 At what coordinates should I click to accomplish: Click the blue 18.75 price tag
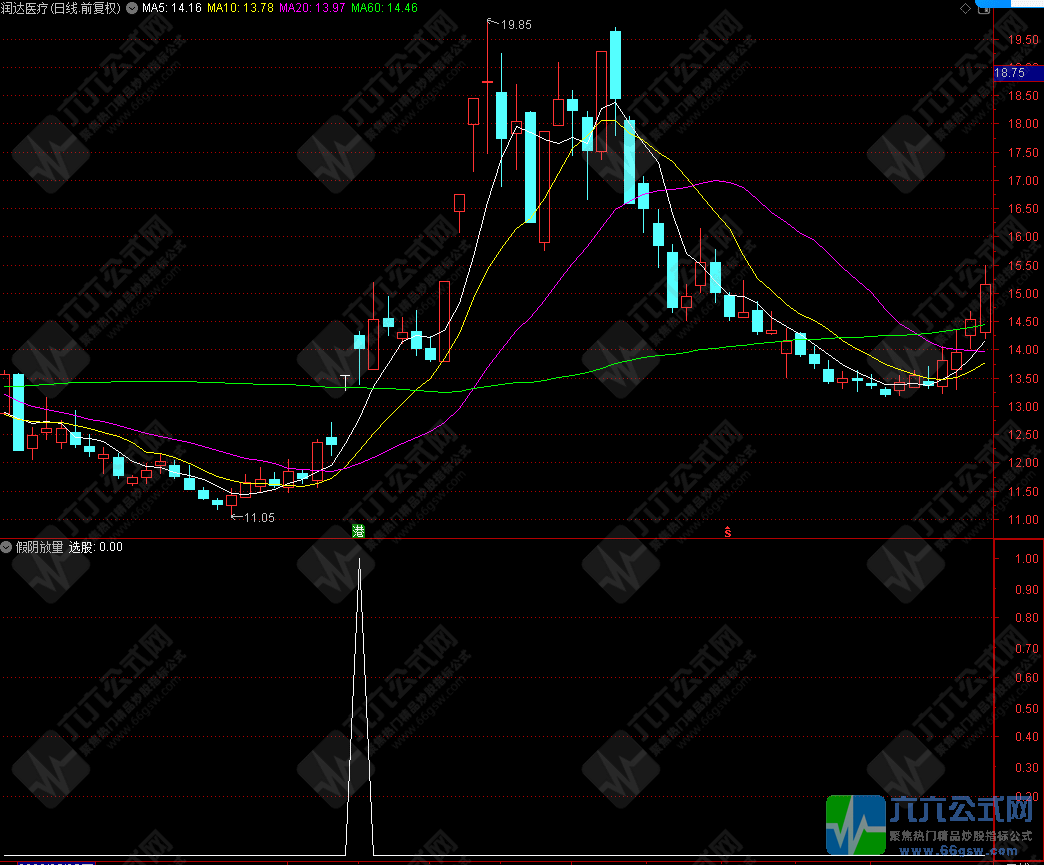click(1010, 73)
